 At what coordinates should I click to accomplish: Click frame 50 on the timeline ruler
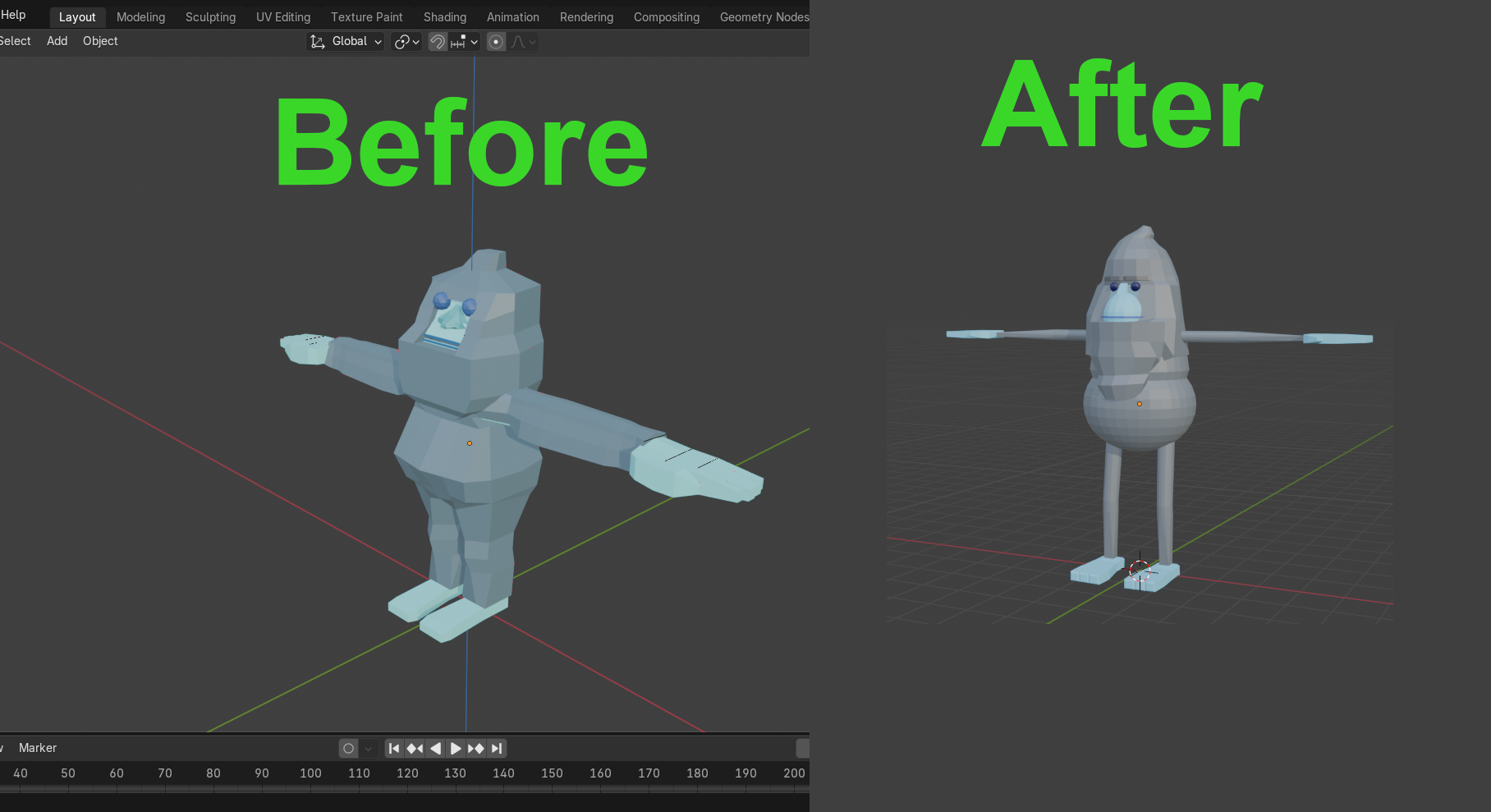pyautogui.click(x=68, y=773)
